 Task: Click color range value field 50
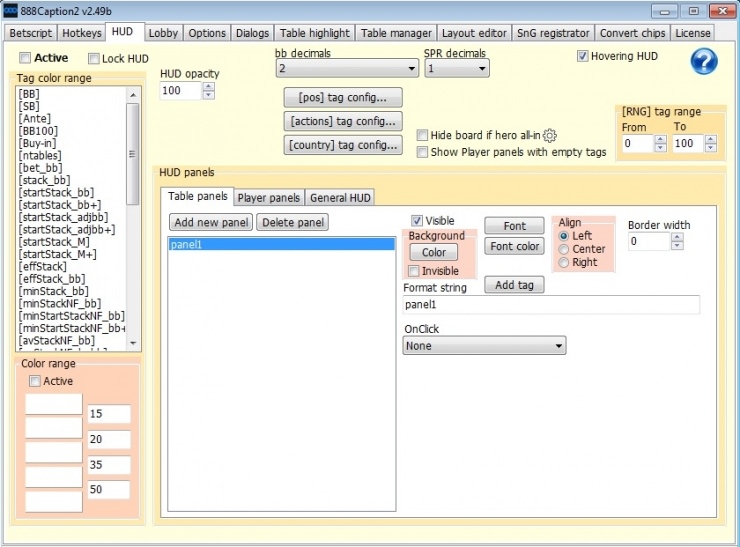(x=109, y=489)
